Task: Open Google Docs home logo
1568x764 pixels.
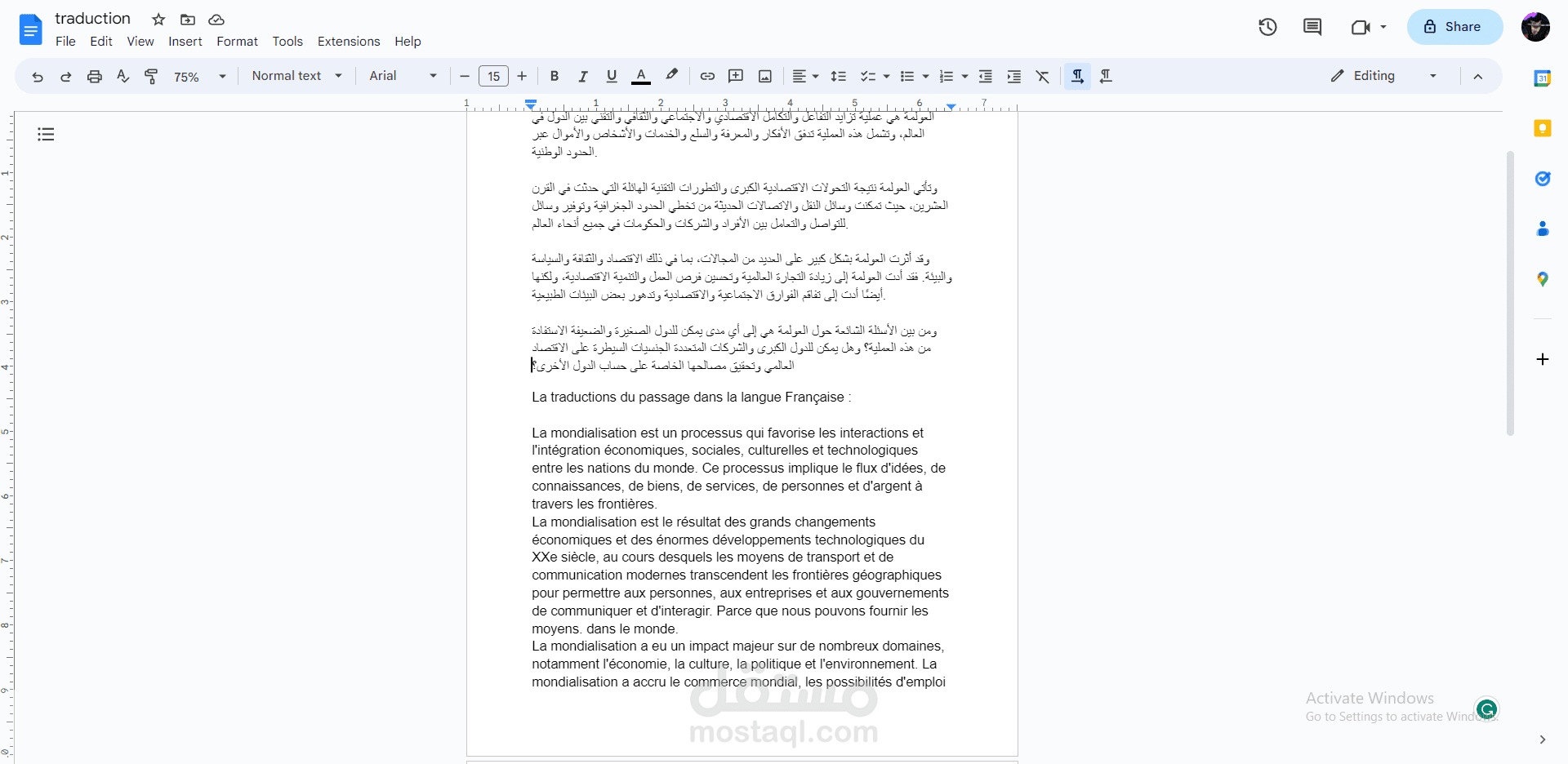Action: [x=30, y=29]
